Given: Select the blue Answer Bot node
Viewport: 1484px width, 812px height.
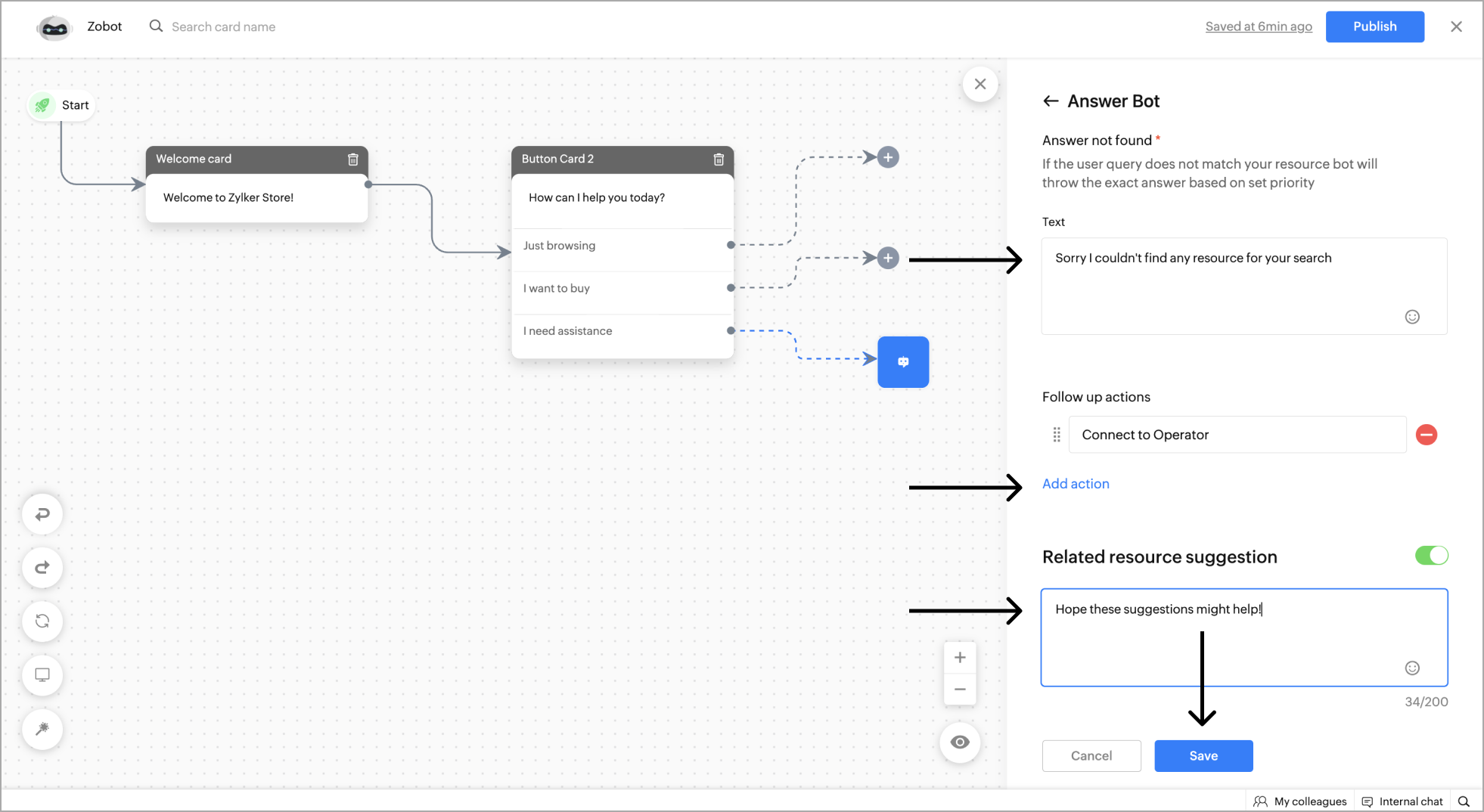Looking at the screenshot, I should [x=903, y=362].
